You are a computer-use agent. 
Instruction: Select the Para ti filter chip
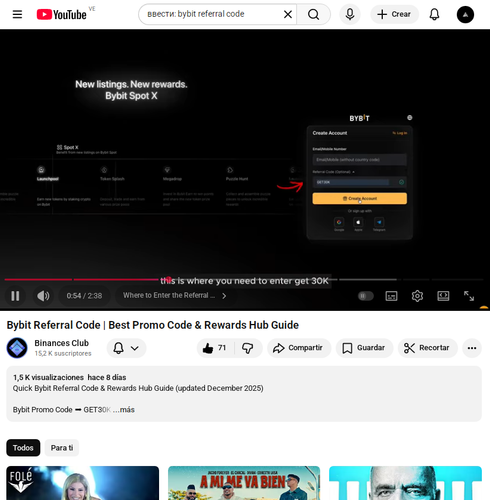[62, 448]
